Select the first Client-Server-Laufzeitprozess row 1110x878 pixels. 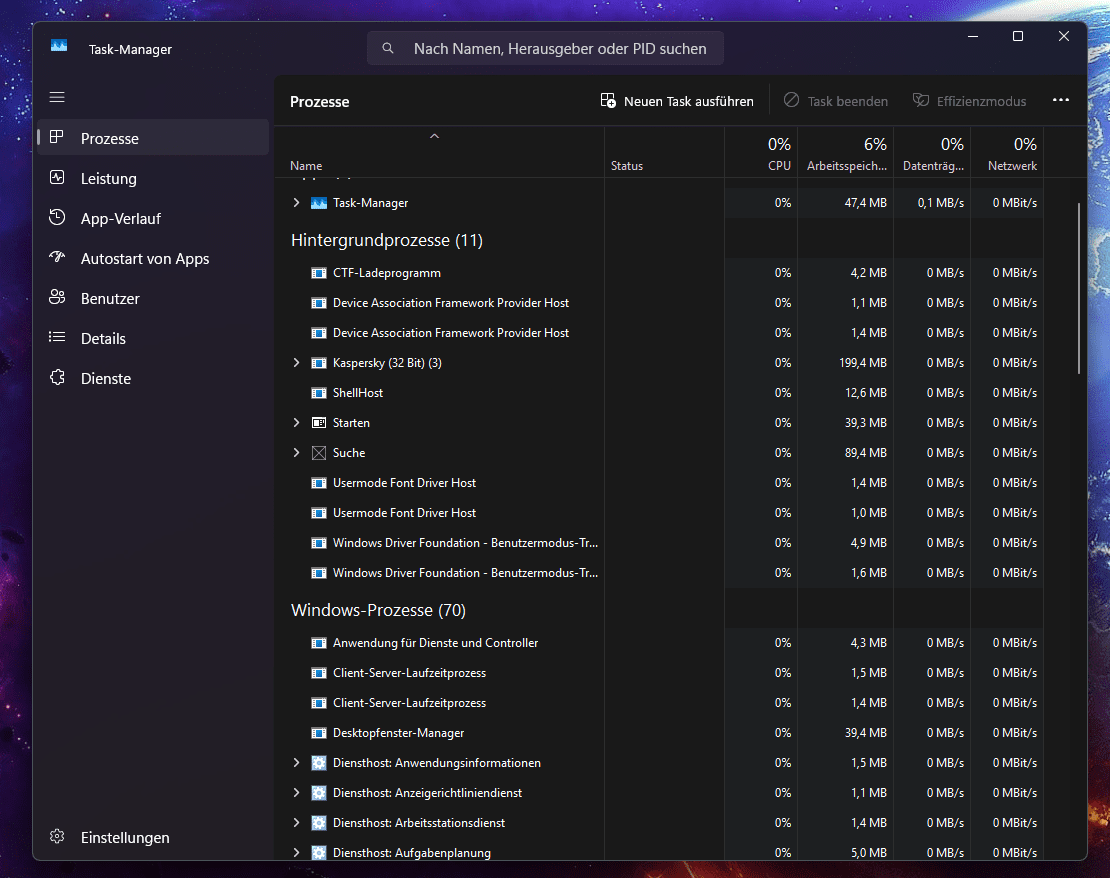(x=659, y=673)
